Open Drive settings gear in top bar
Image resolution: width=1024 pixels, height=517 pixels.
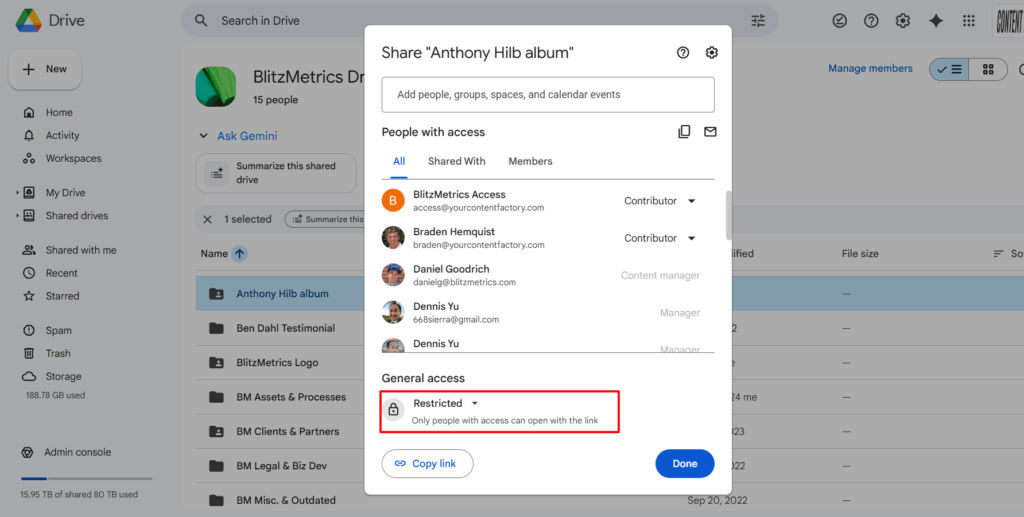[903, 21]
